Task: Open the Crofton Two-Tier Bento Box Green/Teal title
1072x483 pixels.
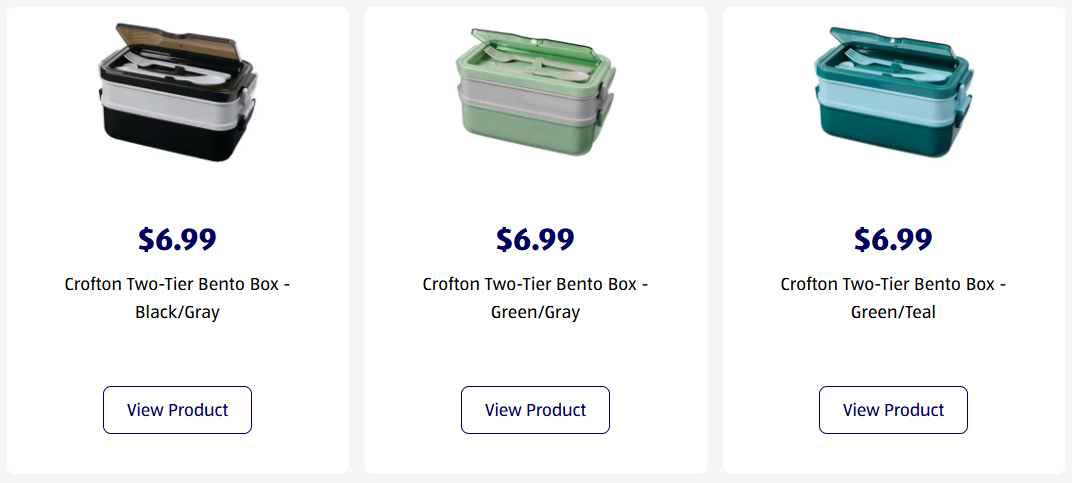Action: pos(893,298)
